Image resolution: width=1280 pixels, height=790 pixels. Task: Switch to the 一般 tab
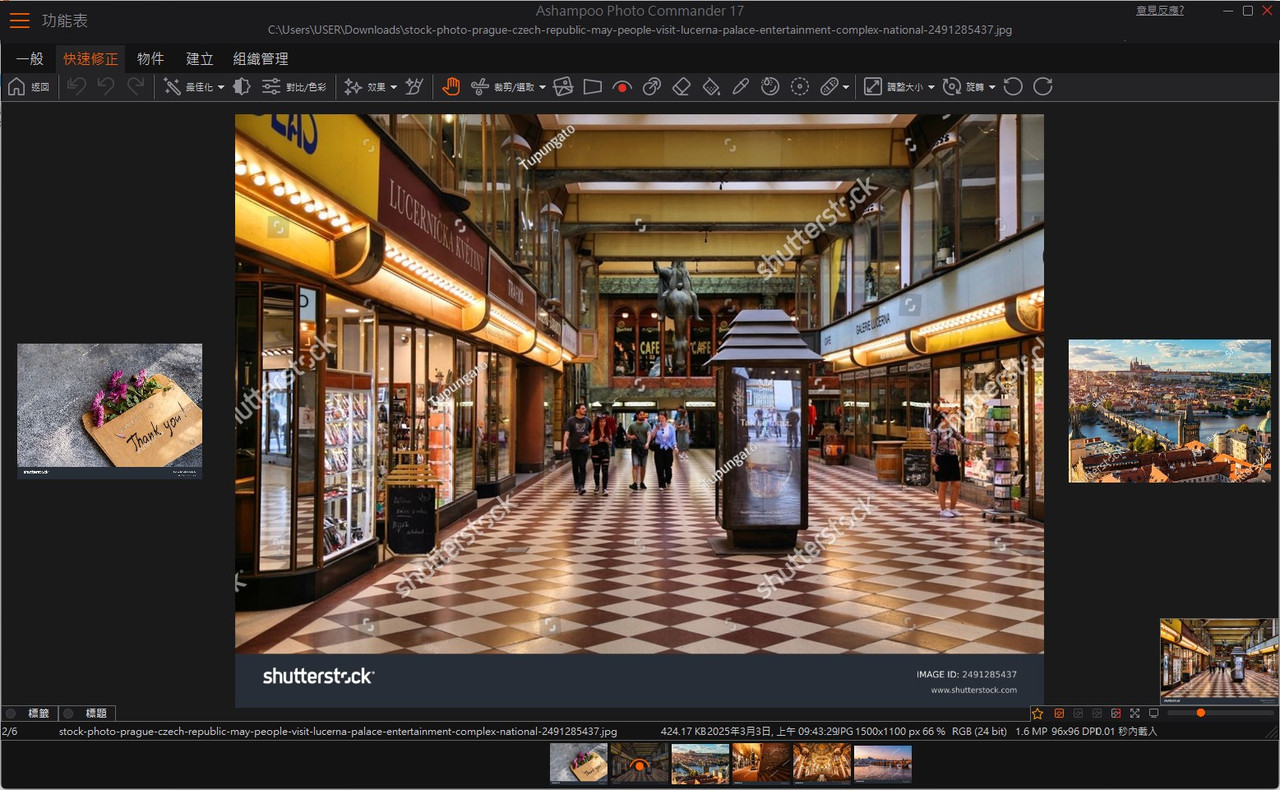pyautogui.click(x=30, y=59)
